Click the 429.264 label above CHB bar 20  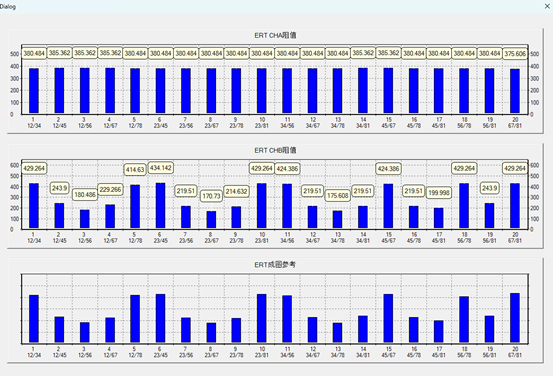point(515,168)
